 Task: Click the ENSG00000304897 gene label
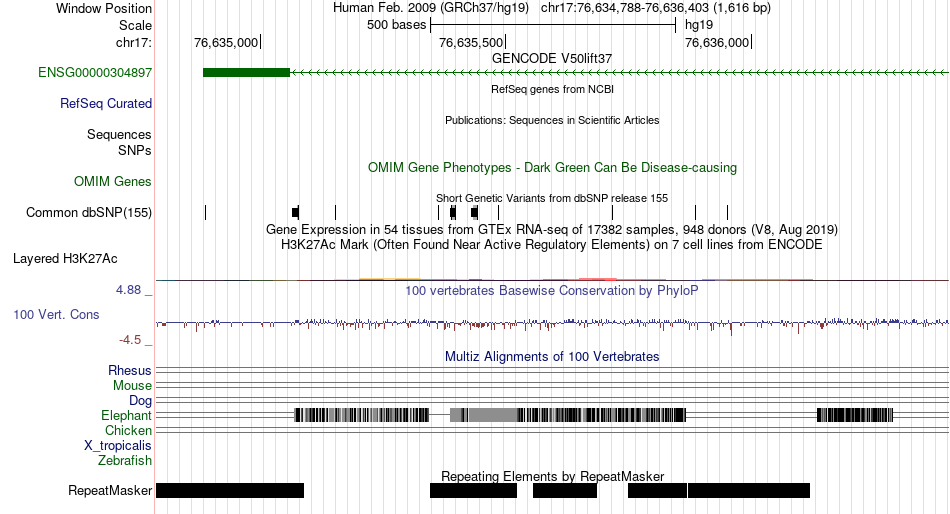(95, 73)
